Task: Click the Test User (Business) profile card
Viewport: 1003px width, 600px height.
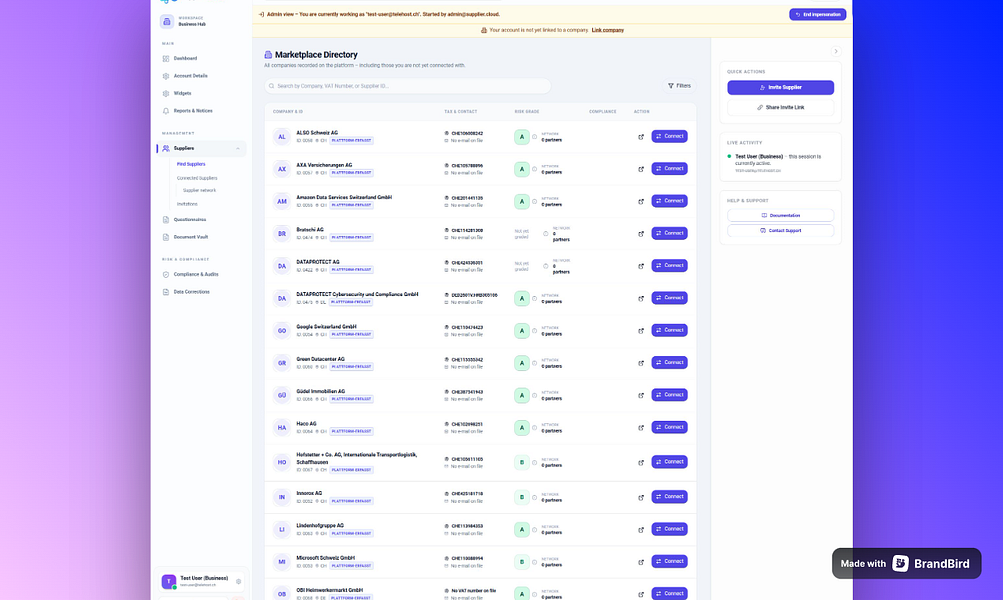Action: click(x=201, y=581)
